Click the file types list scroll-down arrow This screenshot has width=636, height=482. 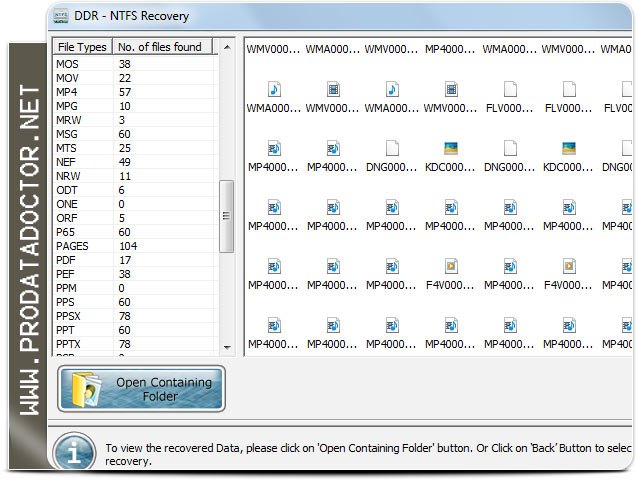tap(227, 348)
